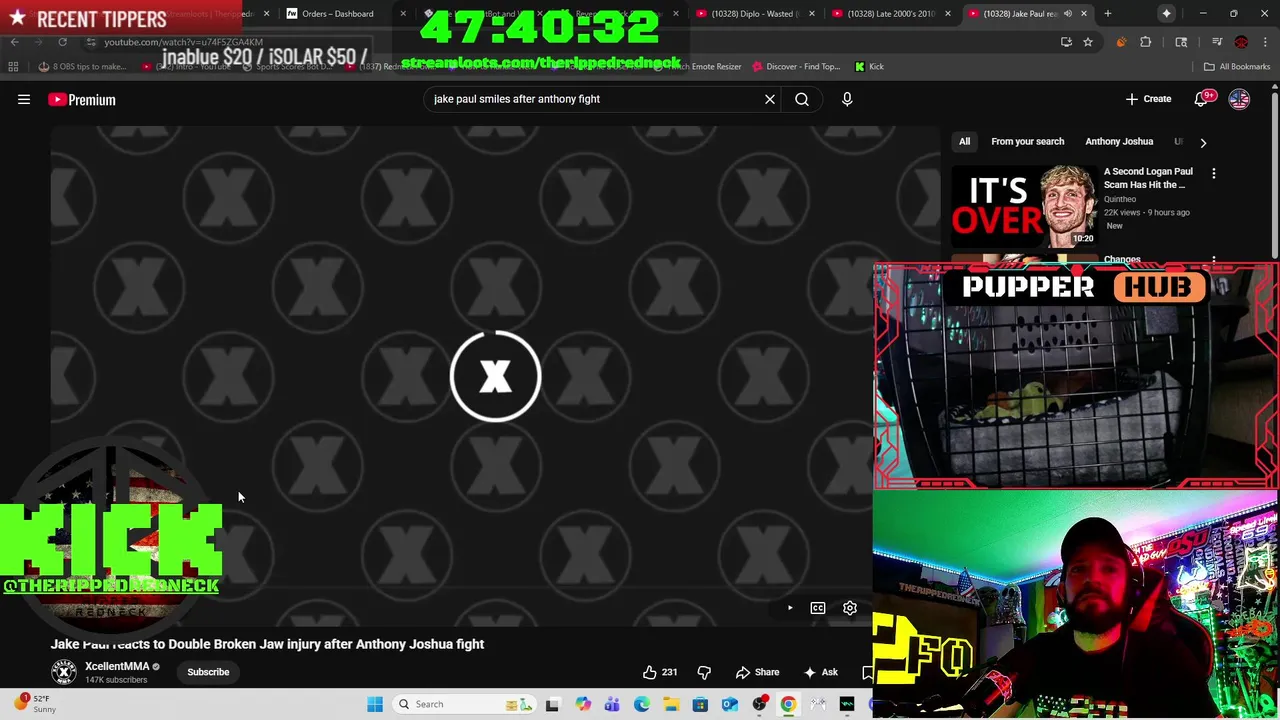Open YouTube notifications bell
Image resolution: width=1280 pixels, height=720 pixels.
(x=1202, y=99)
